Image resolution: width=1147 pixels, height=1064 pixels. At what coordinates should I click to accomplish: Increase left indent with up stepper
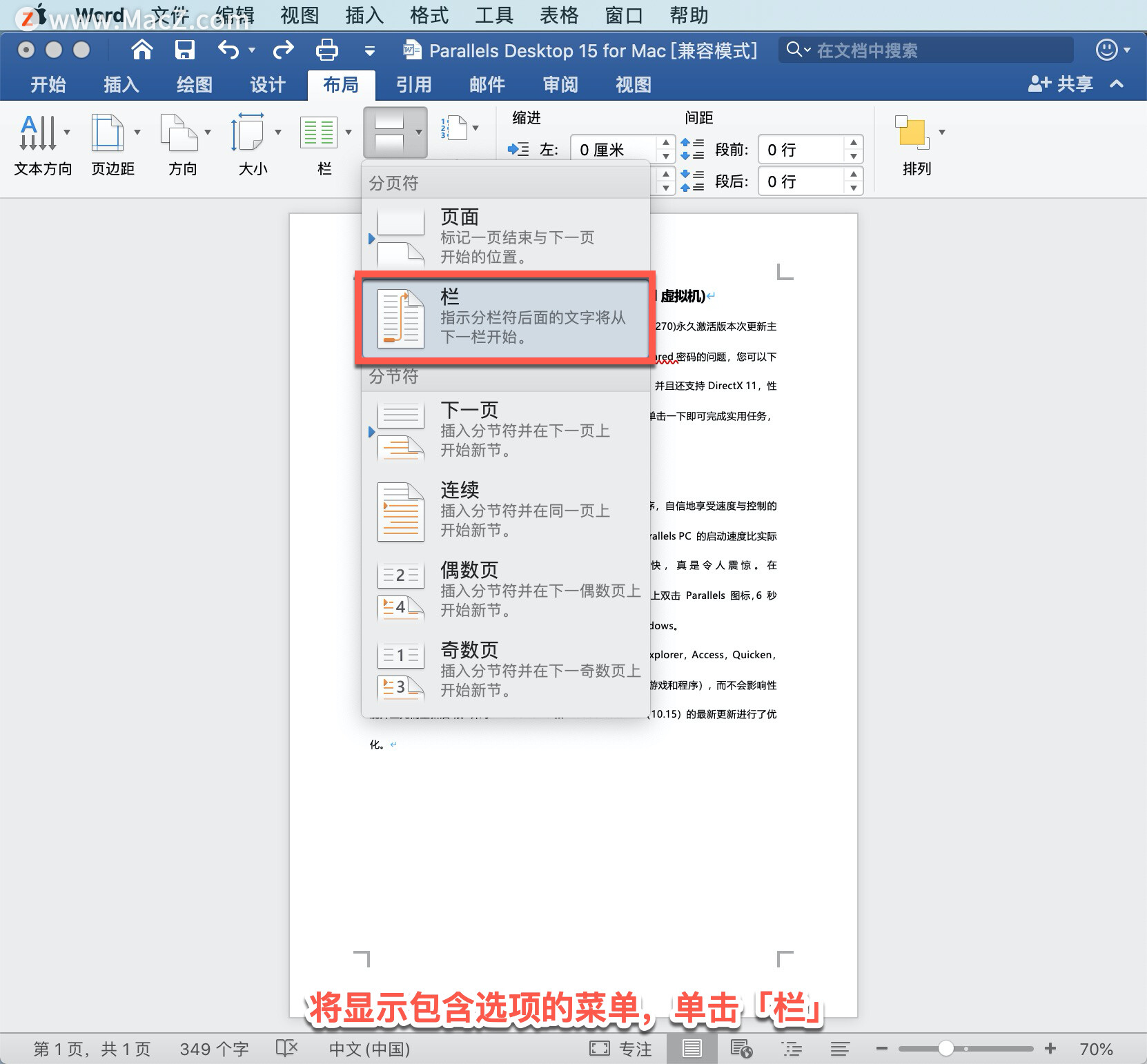tap(665, 142)
